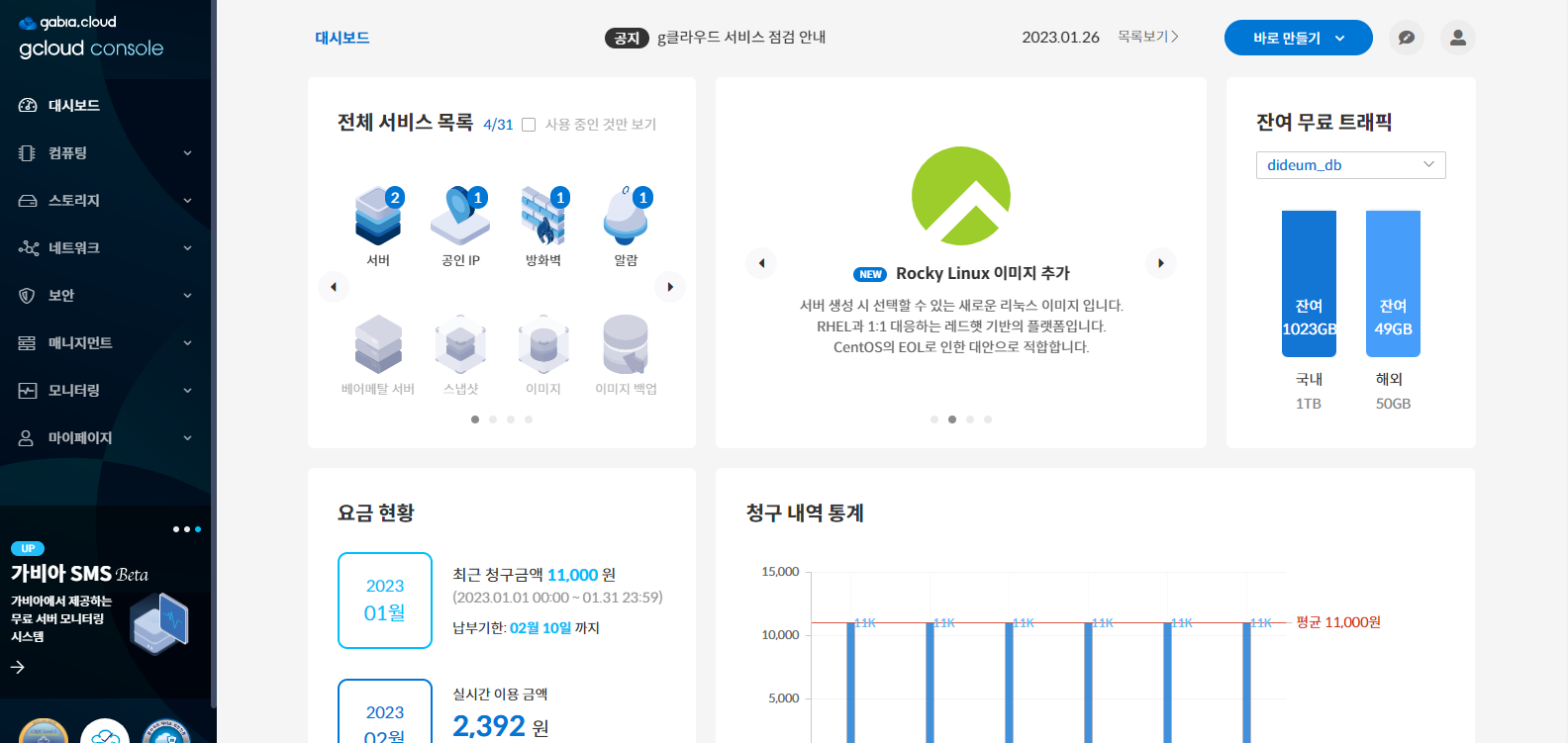1568x743 pixels.
Task: Open the user profile icon
Action: (1458, 38)
